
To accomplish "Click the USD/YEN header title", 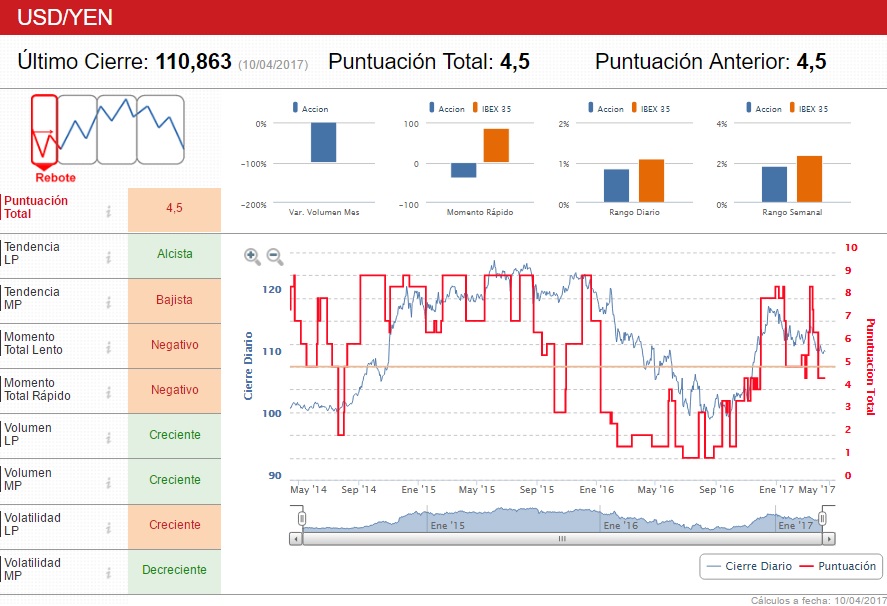I will 64,18.
